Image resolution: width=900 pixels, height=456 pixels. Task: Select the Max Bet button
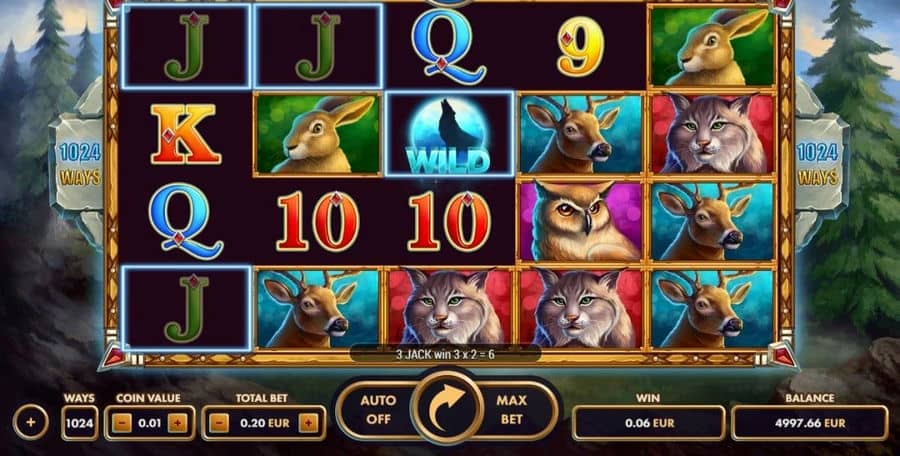point(511,409)
